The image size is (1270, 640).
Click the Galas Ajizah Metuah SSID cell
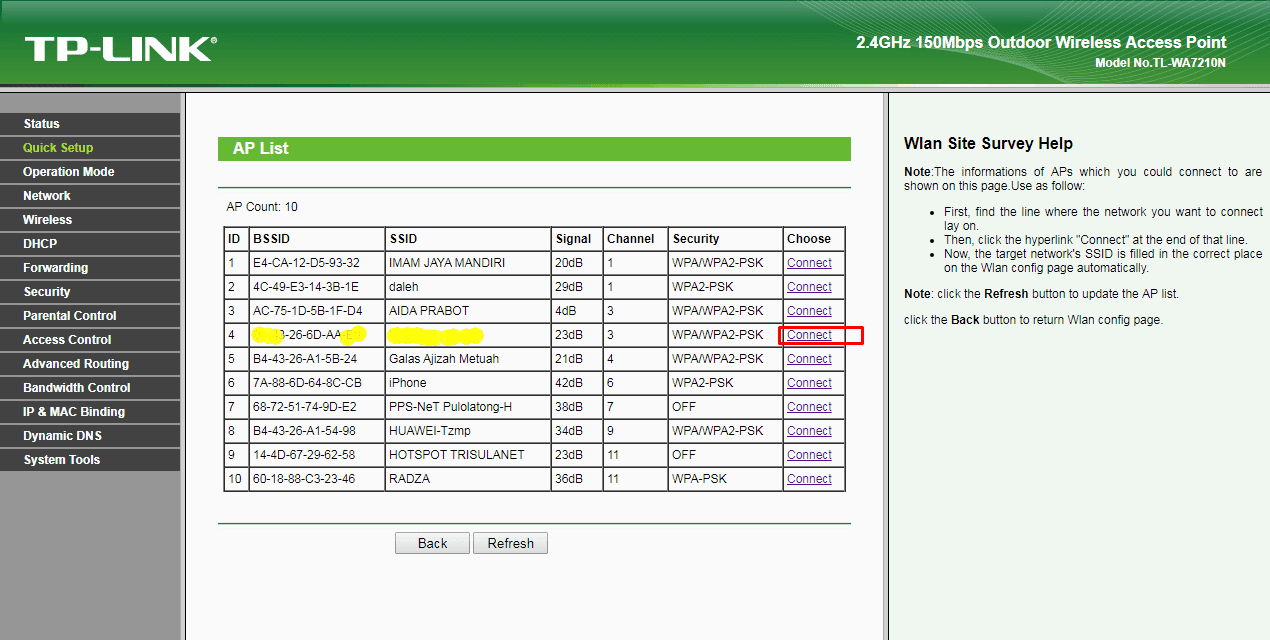[x=468, y=359]
